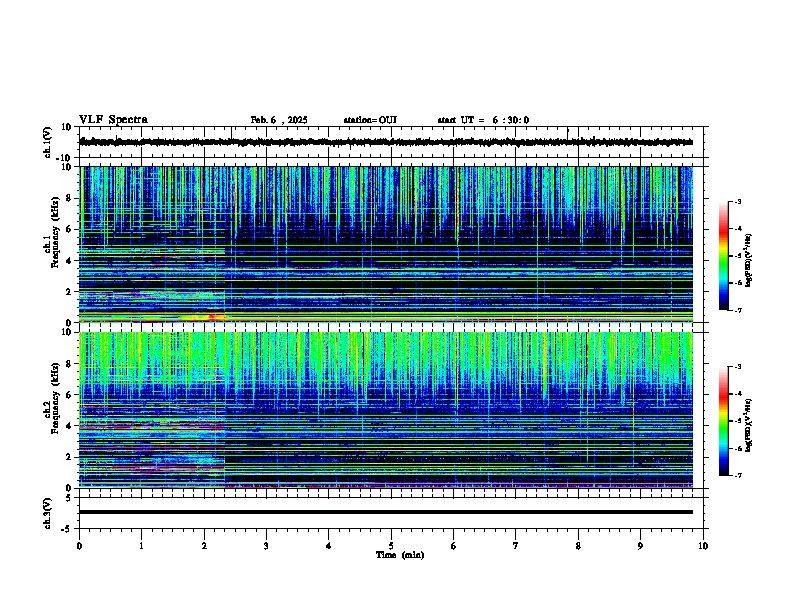Click time axis tick label "1"
The height and width of the screenshot is (612, 792).
pyautogui.click(x=141, y=546)
